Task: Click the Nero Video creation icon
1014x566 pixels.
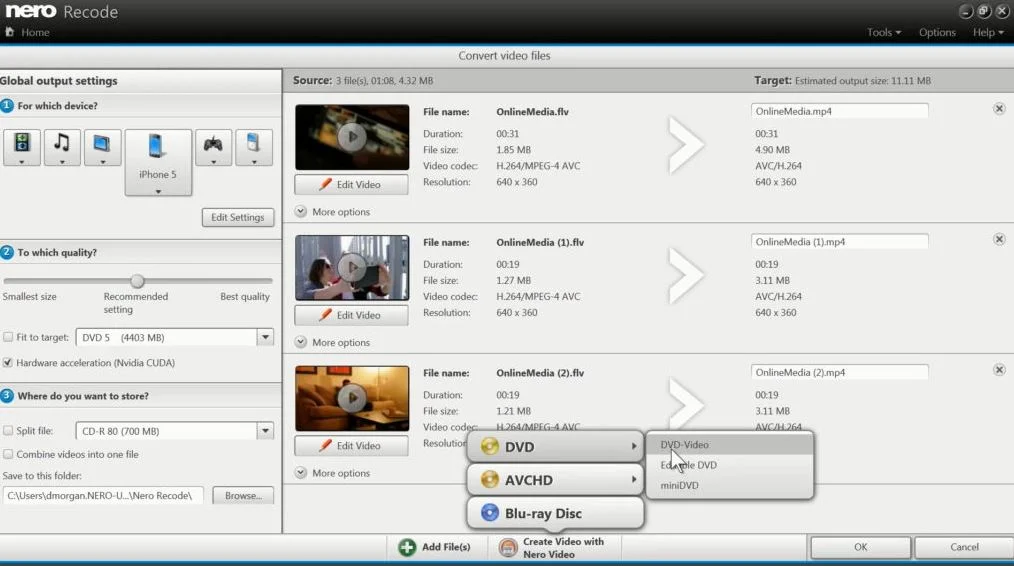Action: (x=508, y=548)
